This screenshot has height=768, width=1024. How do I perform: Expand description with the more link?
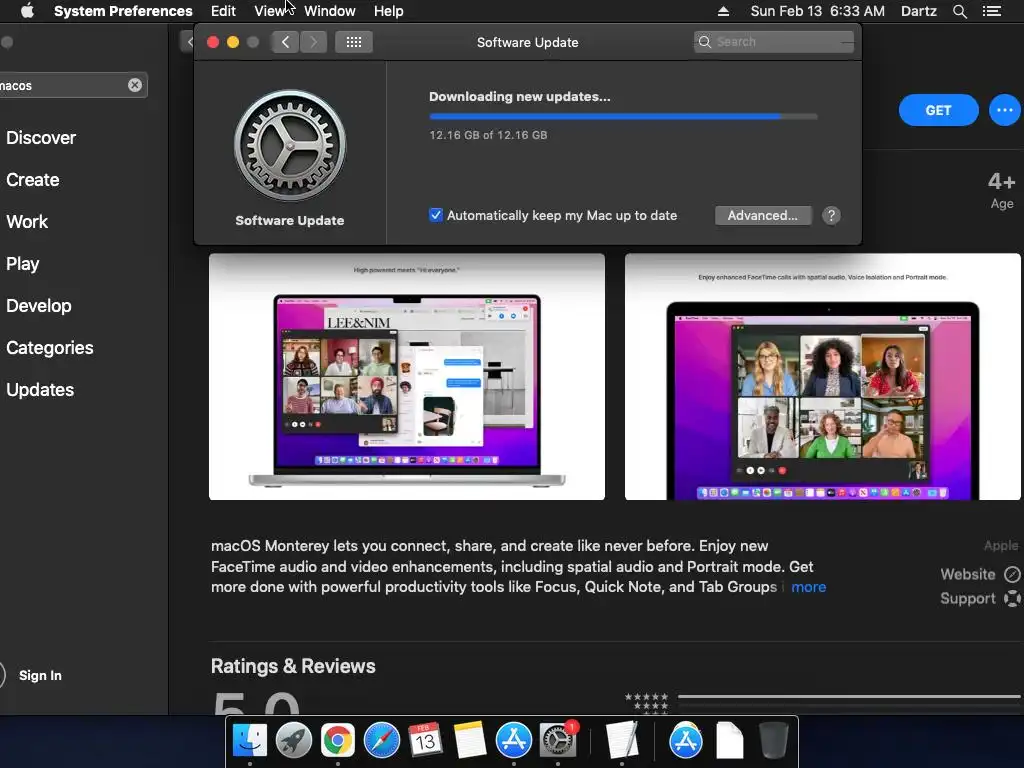(x=808, y=587)
